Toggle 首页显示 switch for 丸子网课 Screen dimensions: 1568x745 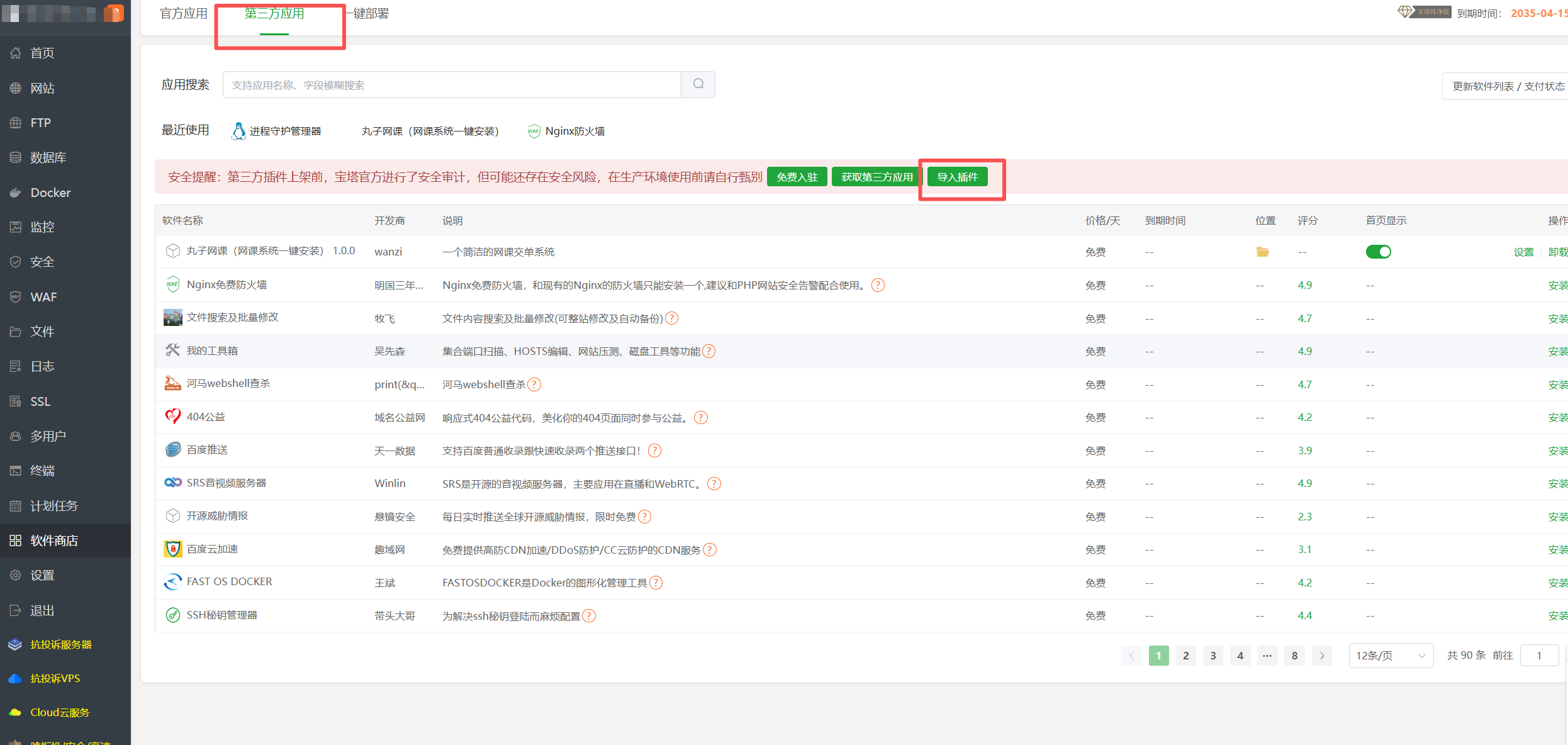pos(1378,252)
